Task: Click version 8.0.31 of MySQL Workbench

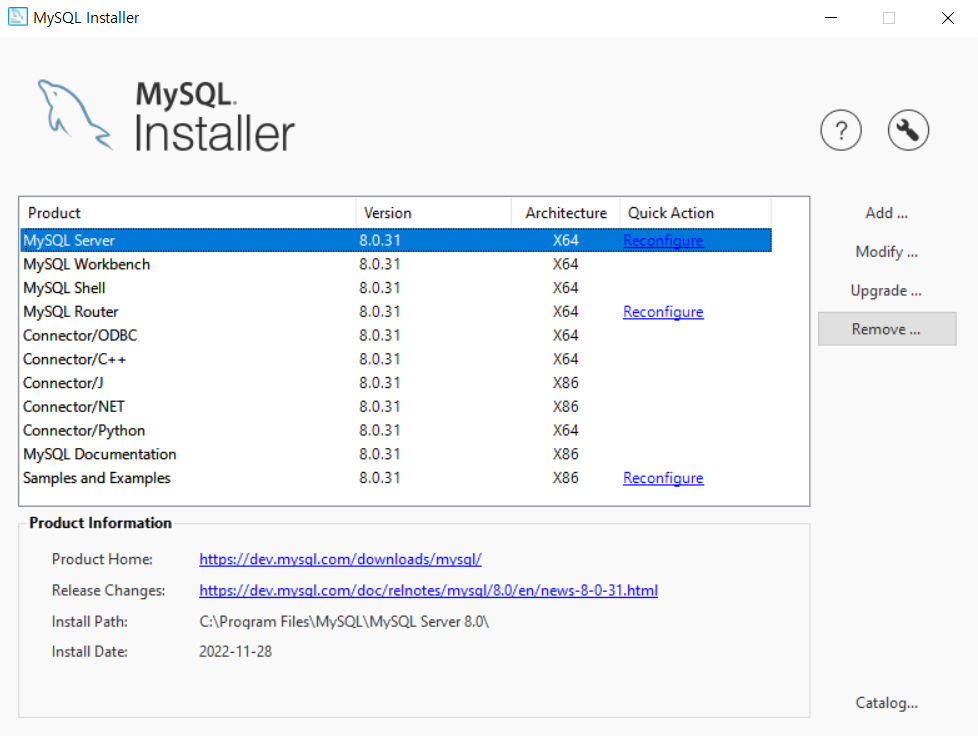Action: tap(379, 264)
